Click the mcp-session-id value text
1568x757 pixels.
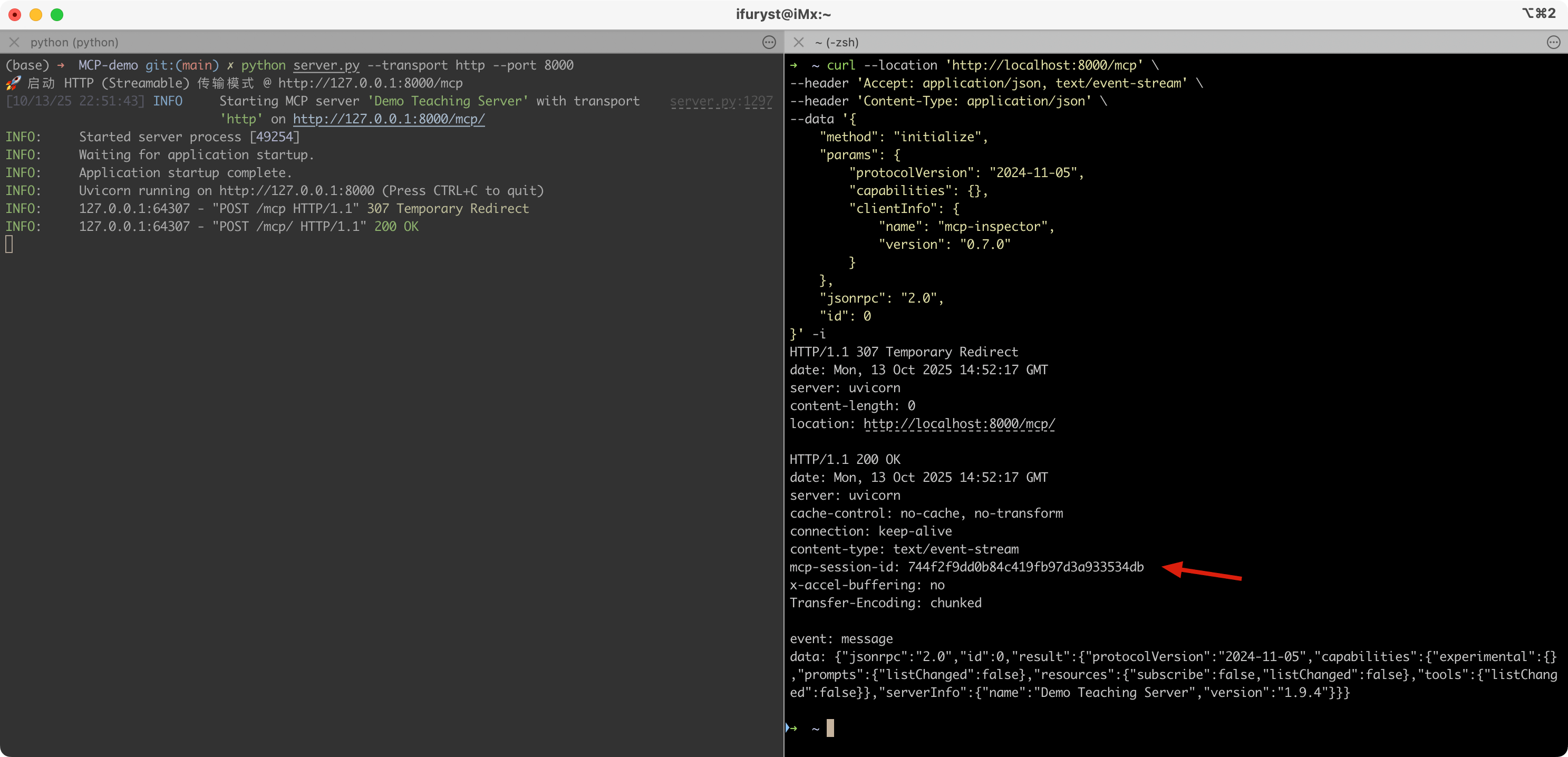coord(1025,567)
